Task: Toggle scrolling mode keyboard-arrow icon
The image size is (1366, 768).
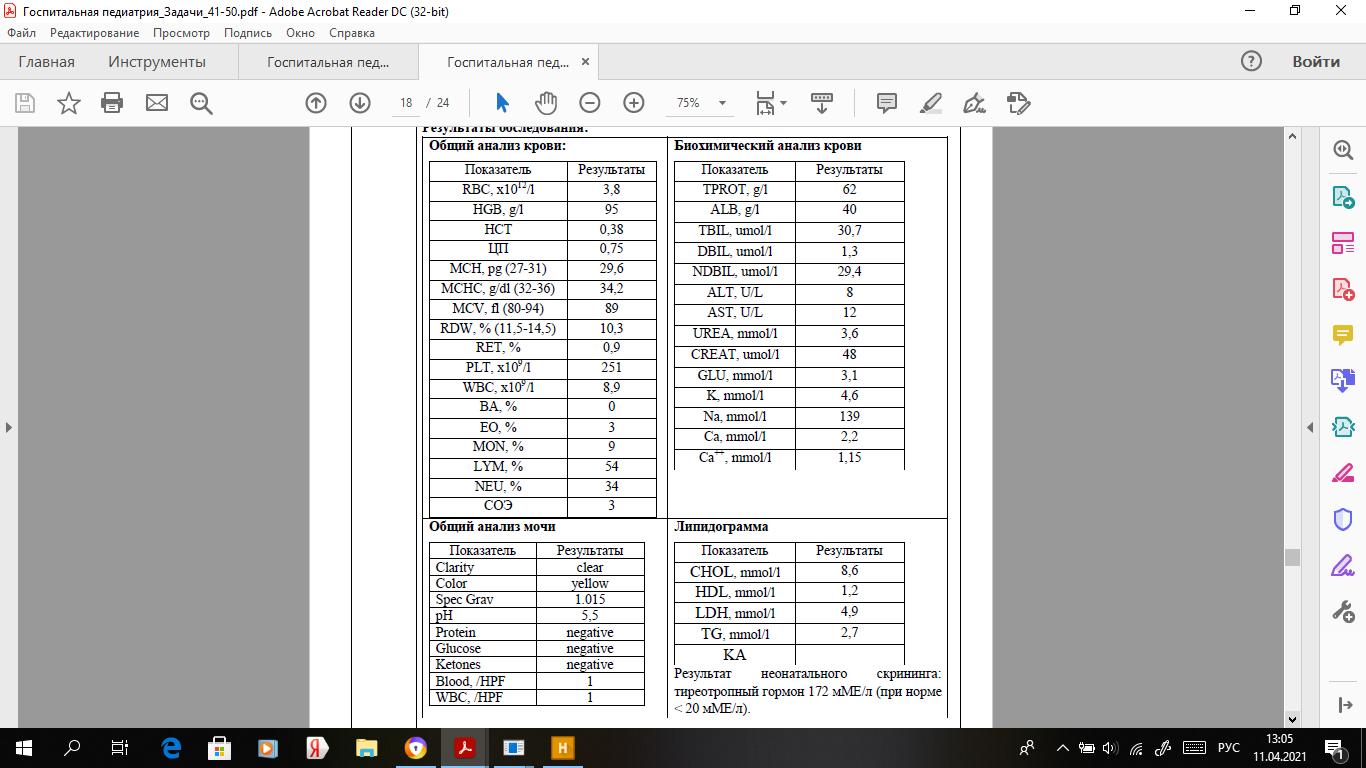Action: tap(822, 103)
